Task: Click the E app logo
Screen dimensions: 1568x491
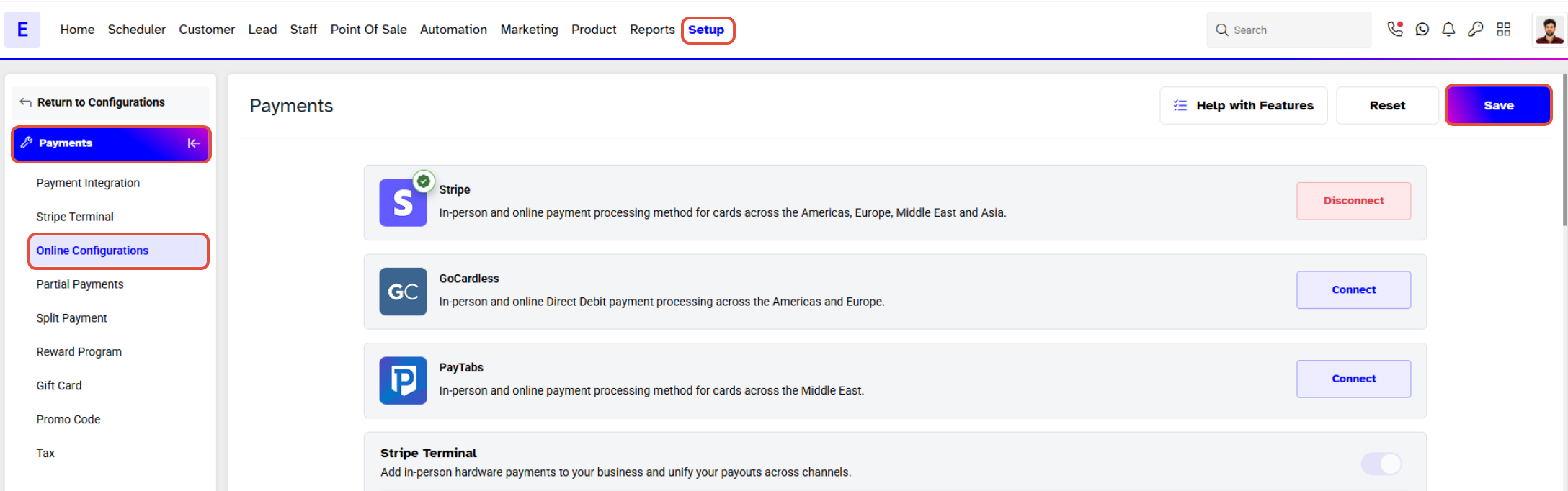Action: [x=22, y=30]
